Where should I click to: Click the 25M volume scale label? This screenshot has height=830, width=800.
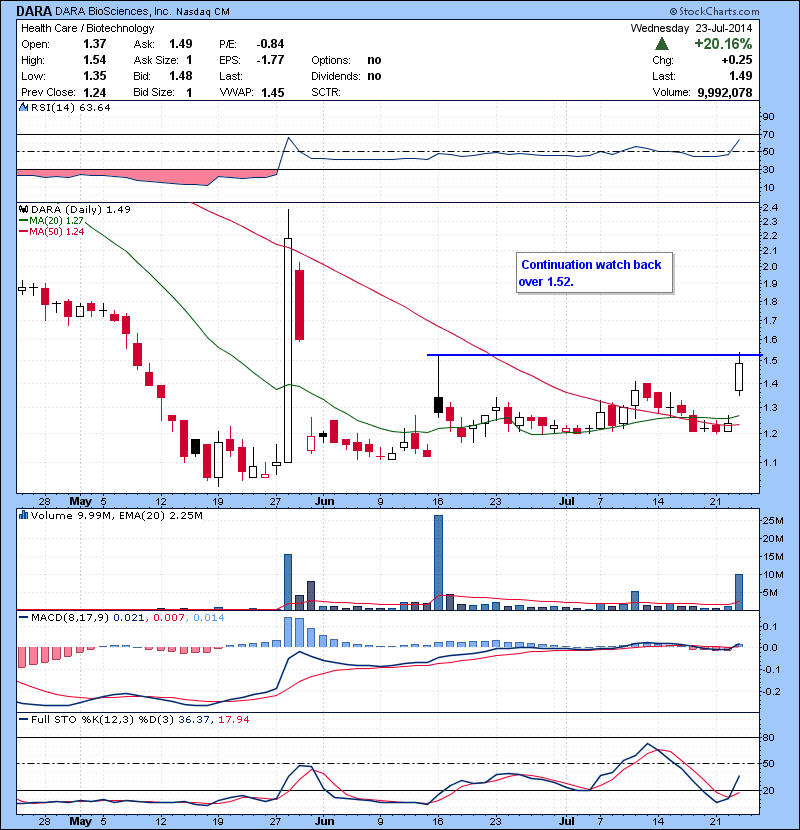tap(773, 521)
